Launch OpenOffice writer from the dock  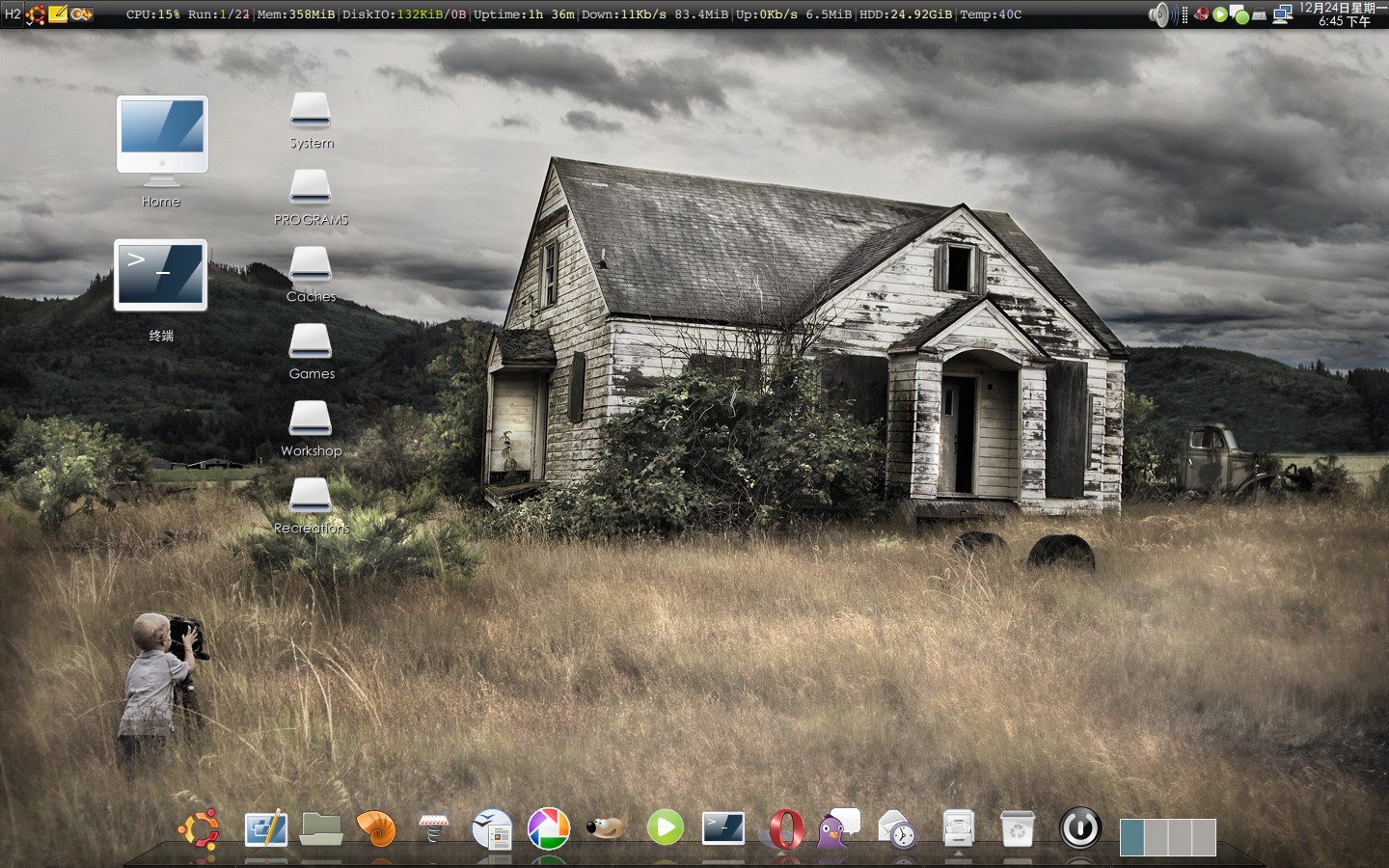coord(492,829)
